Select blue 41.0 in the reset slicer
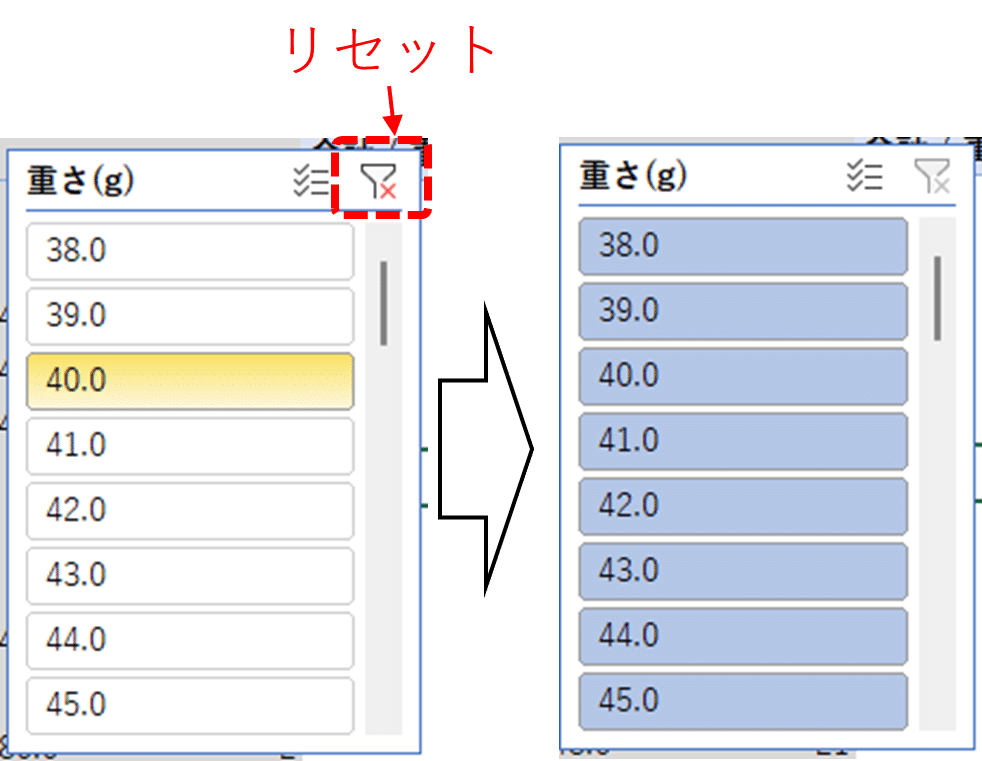The width and height of the screenshot is (982, 761). click(743, 441)
